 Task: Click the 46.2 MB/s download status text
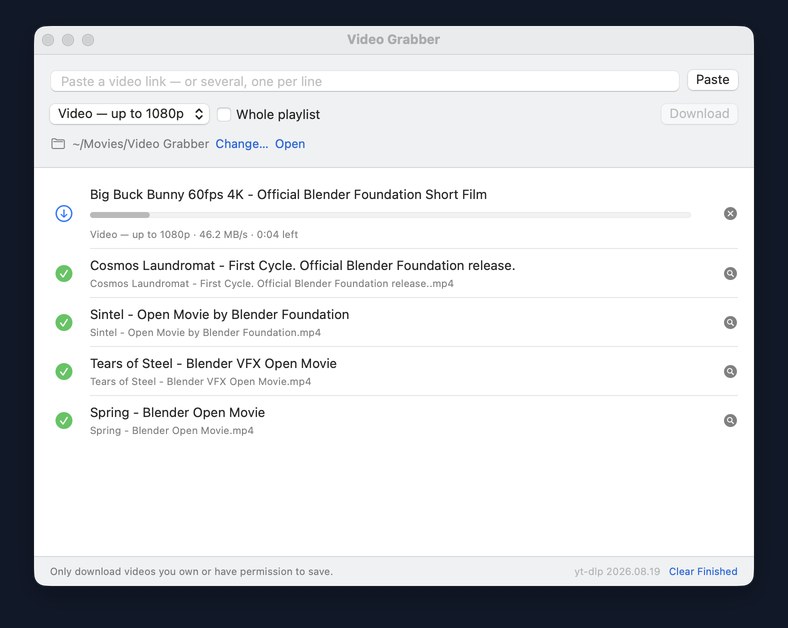point(194,235)
